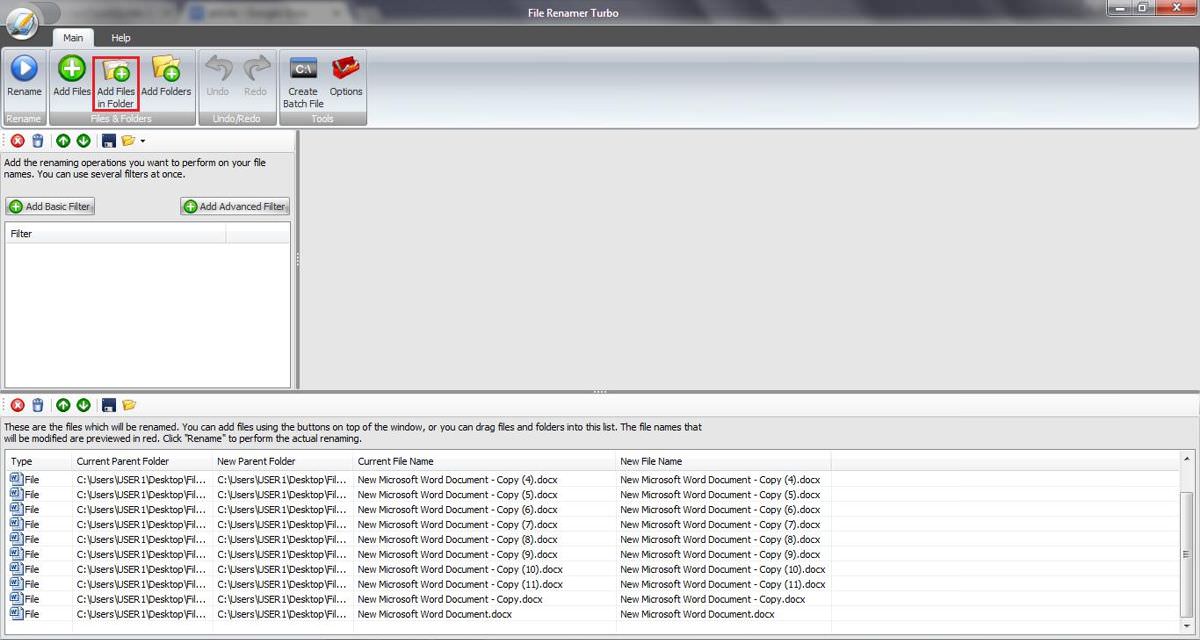Click new file name 'Document - Copy.docx' cell

pos(712,600)
